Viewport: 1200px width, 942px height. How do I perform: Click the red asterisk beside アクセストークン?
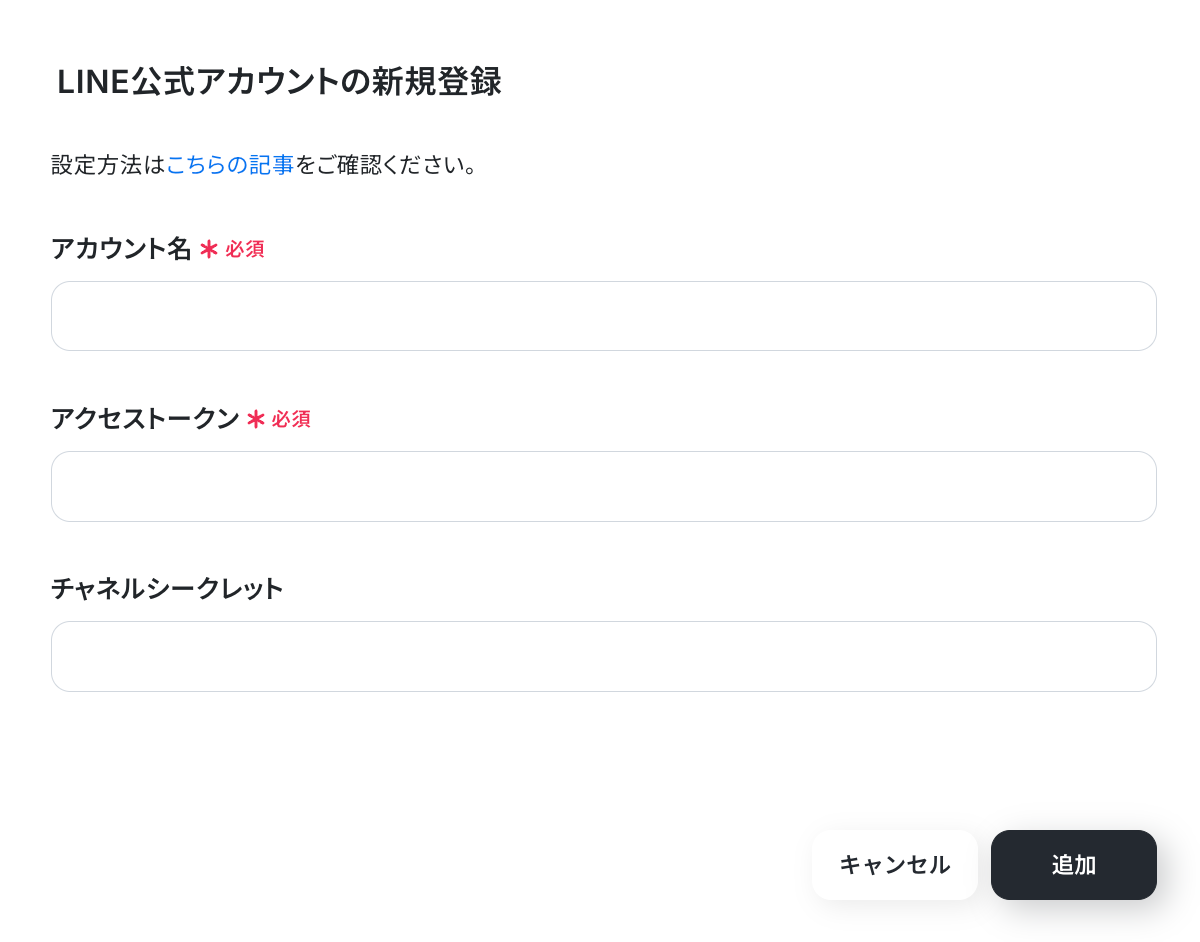pos(255,419)
